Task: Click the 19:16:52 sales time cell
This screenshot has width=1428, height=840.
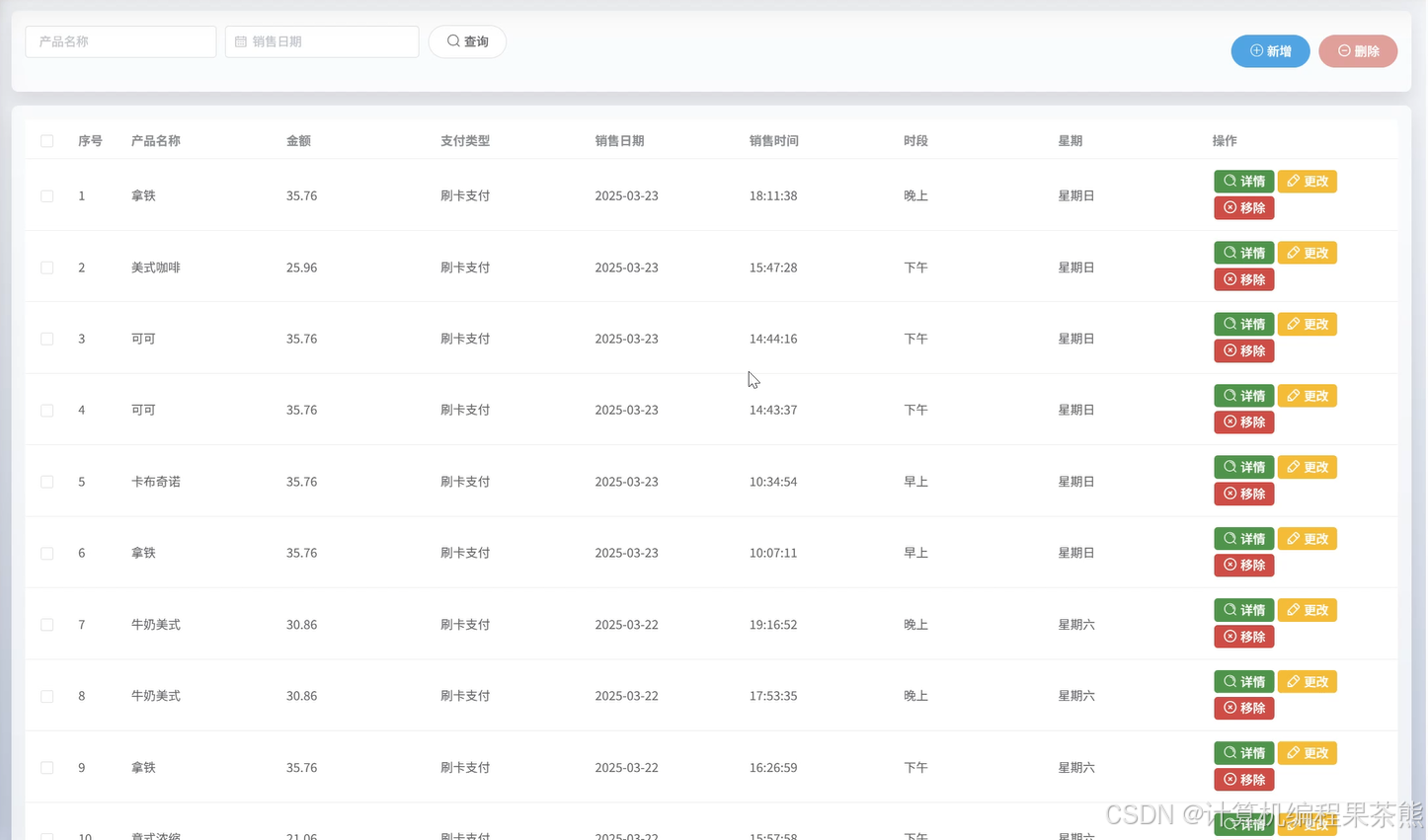Action: [x=773, y=625]
